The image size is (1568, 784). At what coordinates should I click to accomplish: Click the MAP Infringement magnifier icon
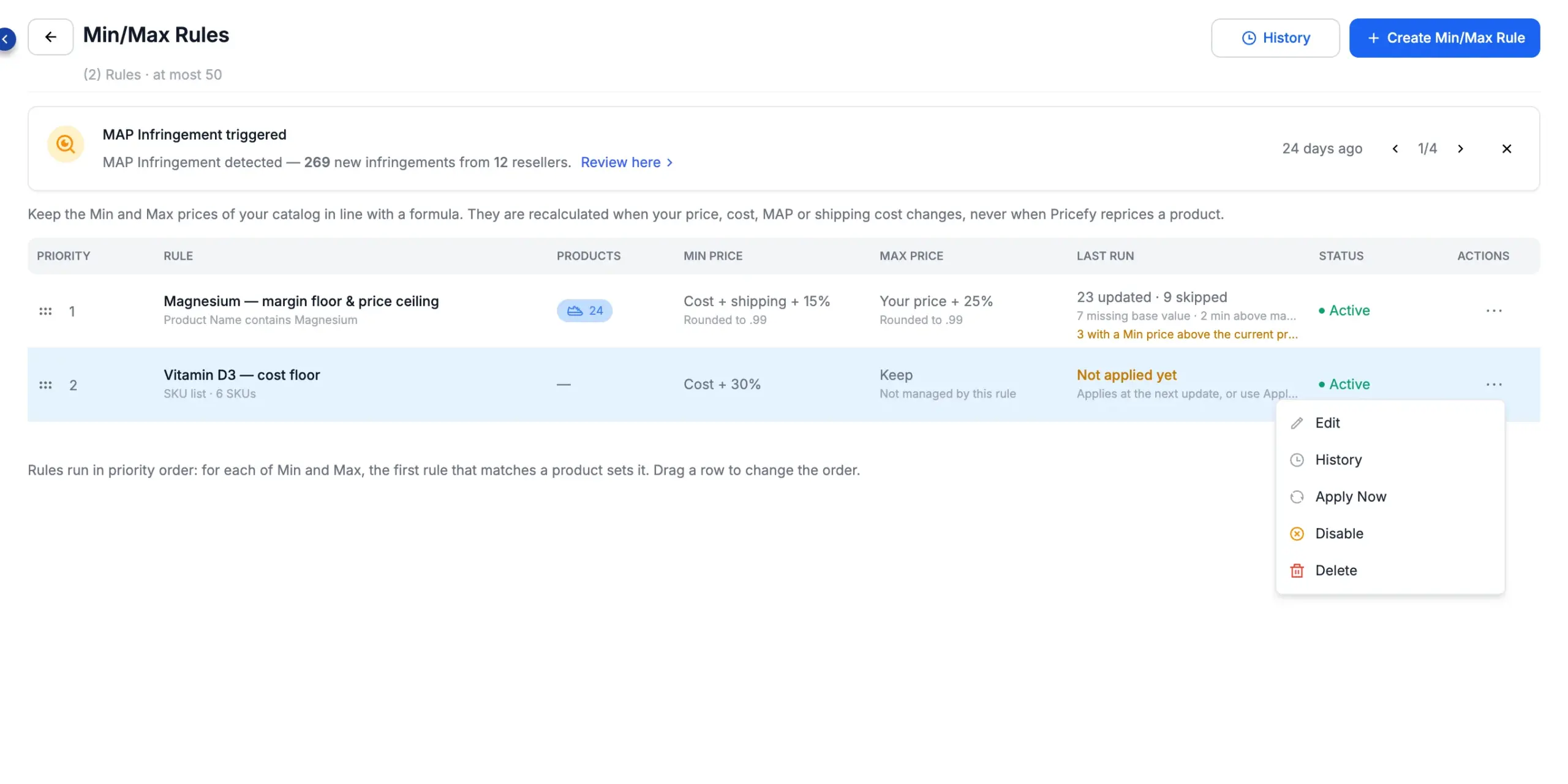(66, 144)
